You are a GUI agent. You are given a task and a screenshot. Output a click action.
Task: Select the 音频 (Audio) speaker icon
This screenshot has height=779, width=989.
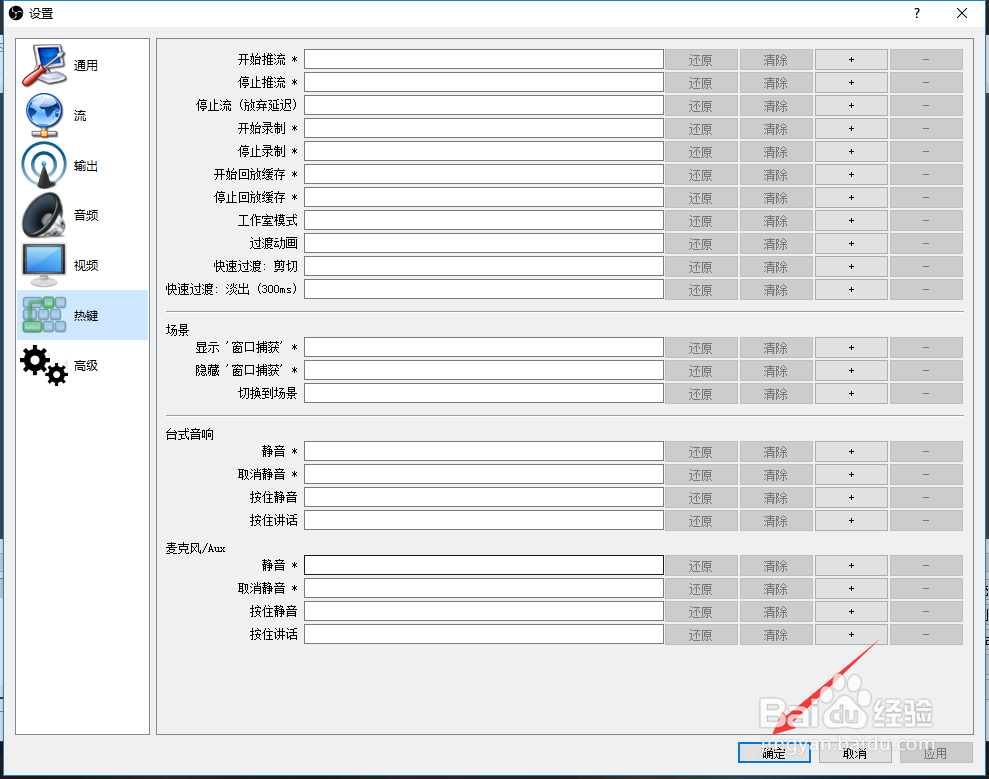[44, 215]
